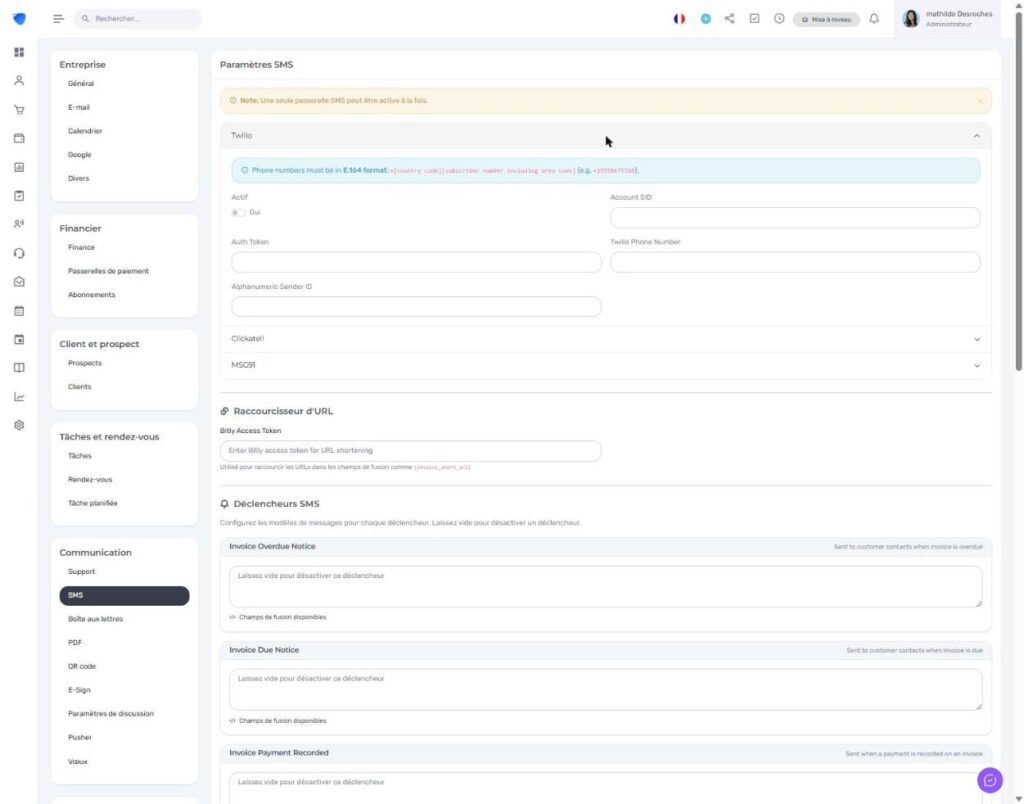
Task: Open Finance settings item
Action: 81,248
